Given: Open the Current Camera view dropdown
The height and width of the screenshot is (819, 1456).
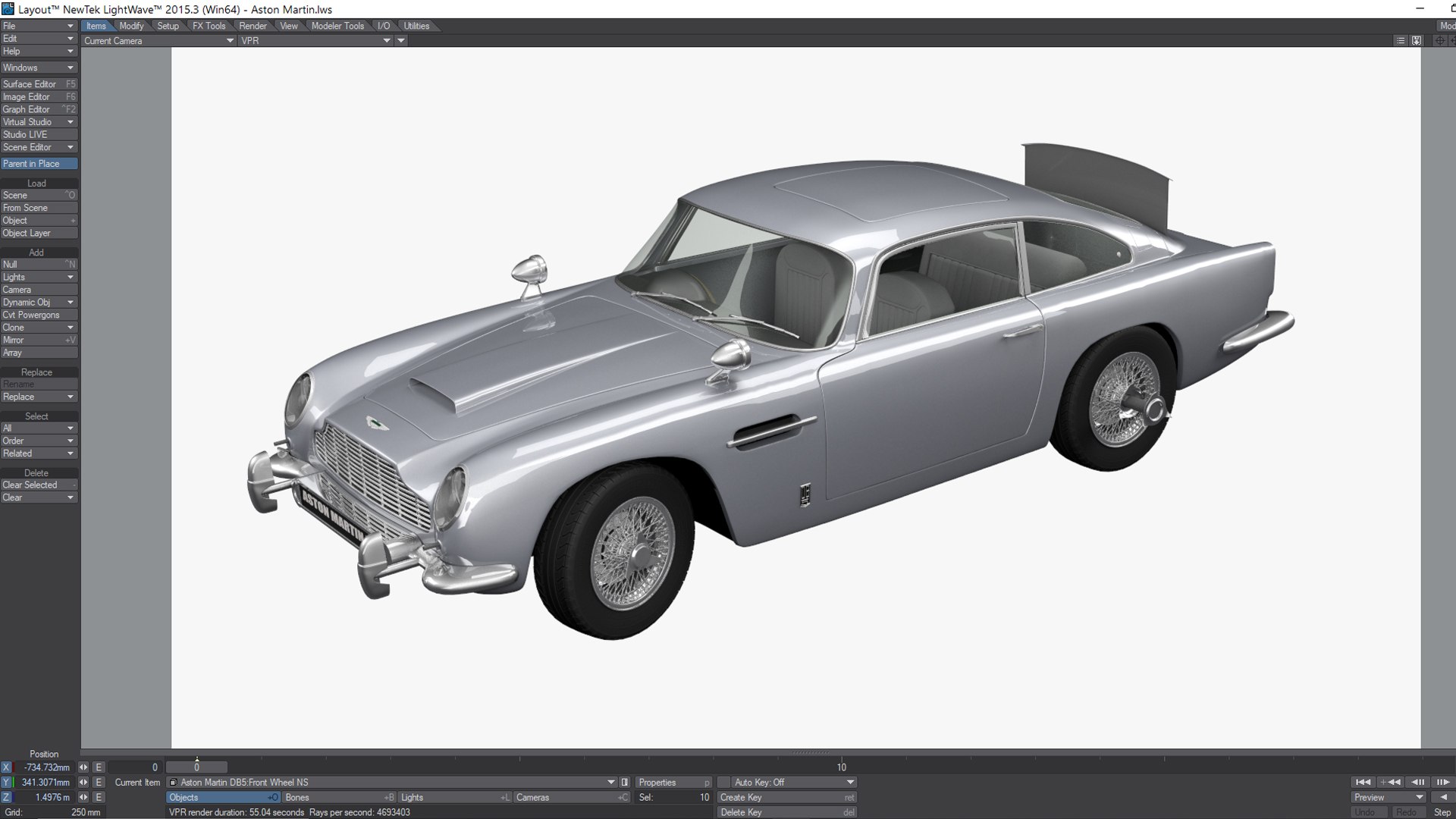Looking at the screenshot, I should [x=158, y=41].
